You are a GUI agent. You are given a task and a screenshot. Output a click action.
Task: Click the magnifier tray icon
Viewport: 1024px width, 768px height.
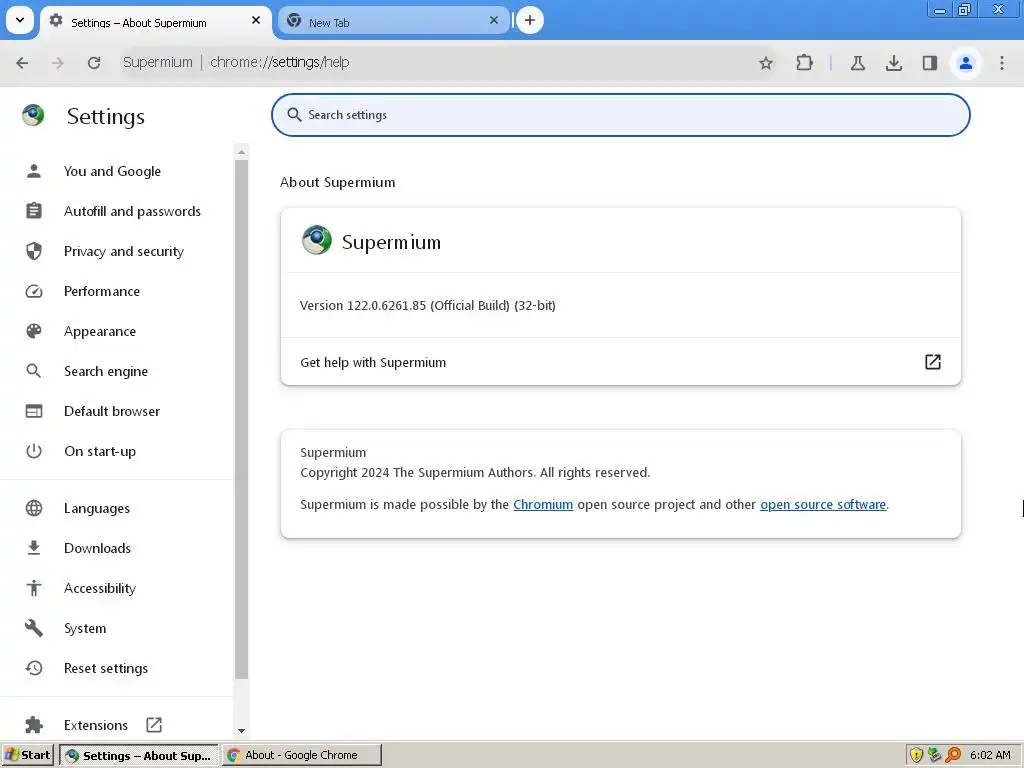point(953,755)
